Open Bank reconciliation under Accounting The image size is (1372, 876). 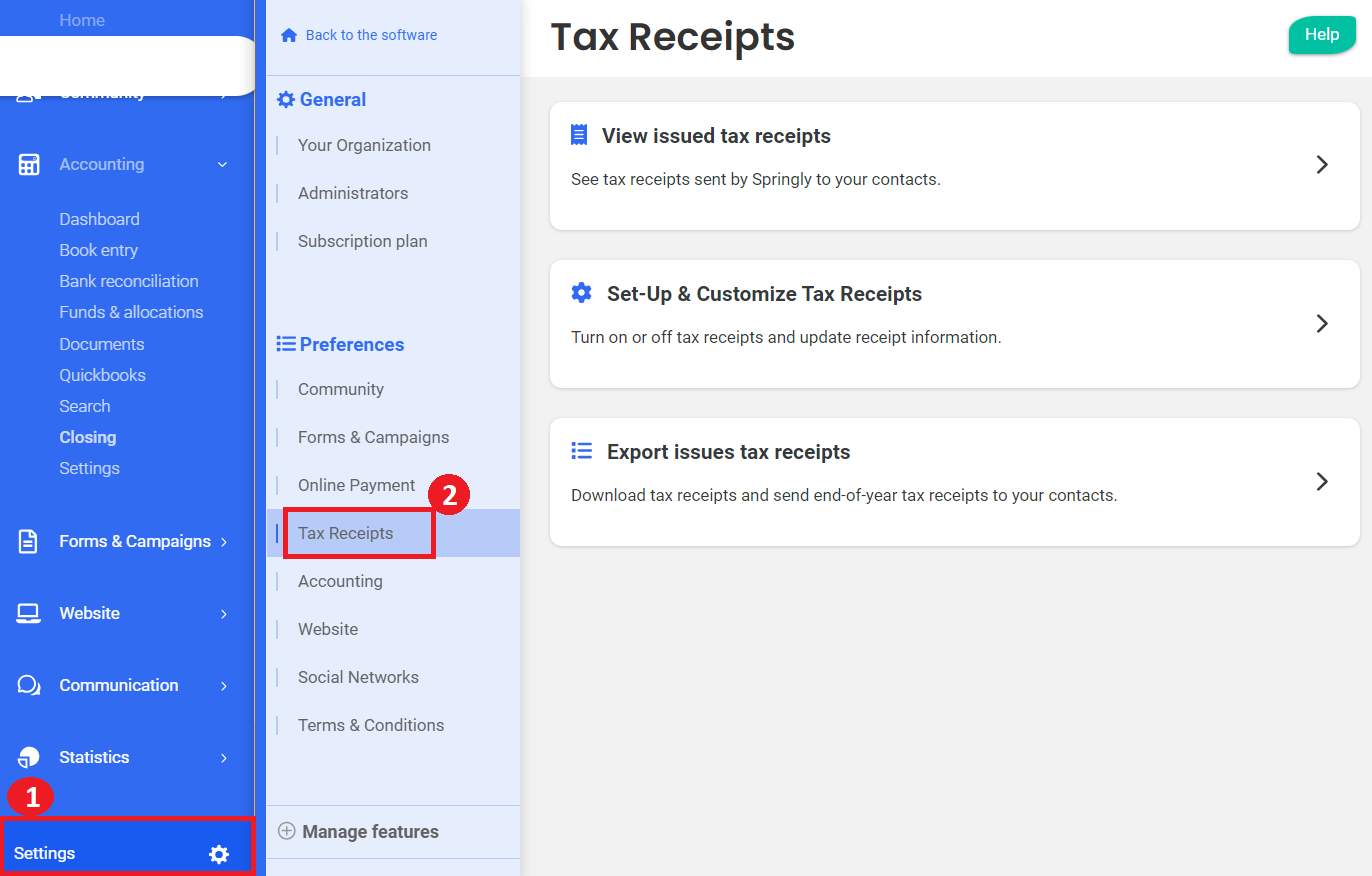click(x=128, y=281)
